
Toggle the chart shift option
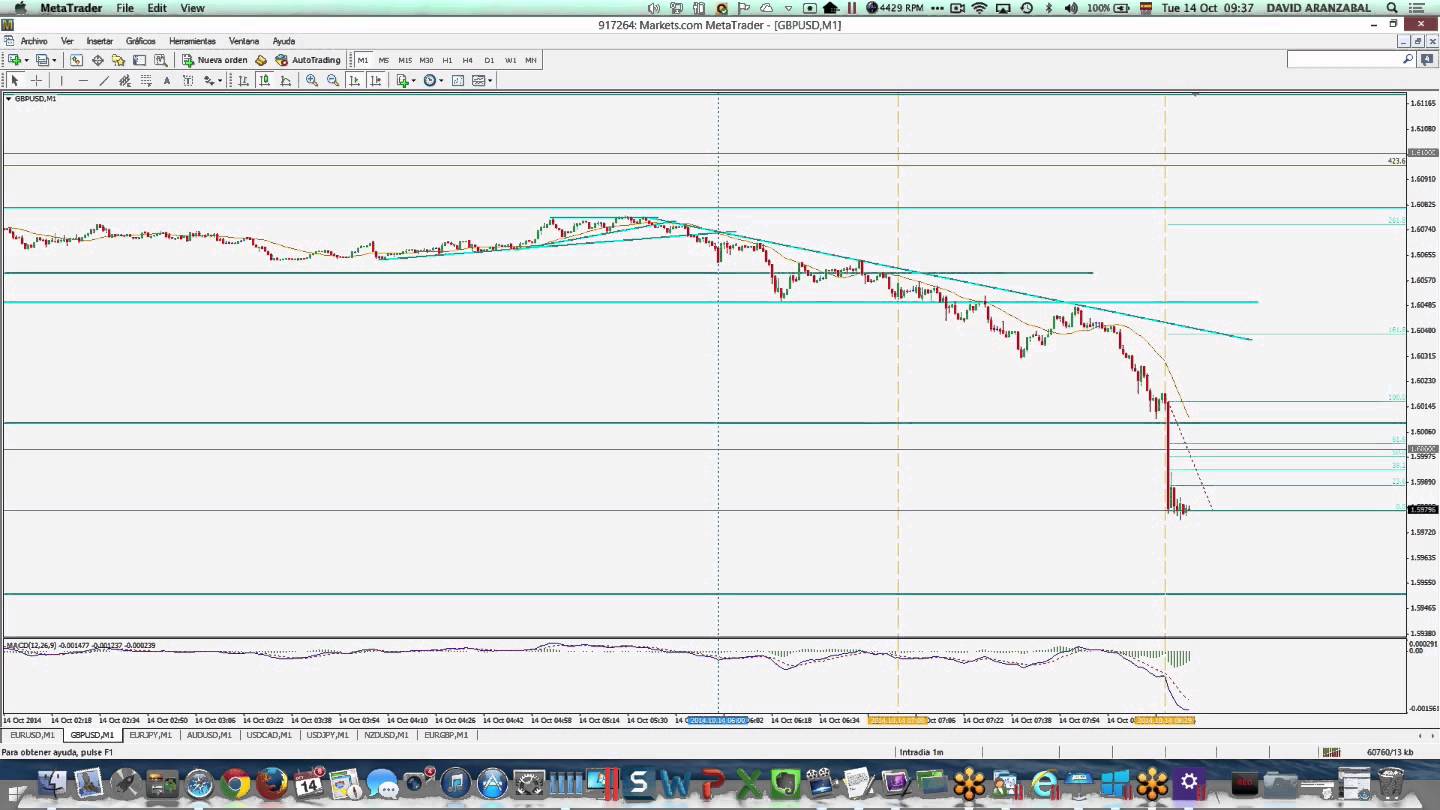click(375, 80)
